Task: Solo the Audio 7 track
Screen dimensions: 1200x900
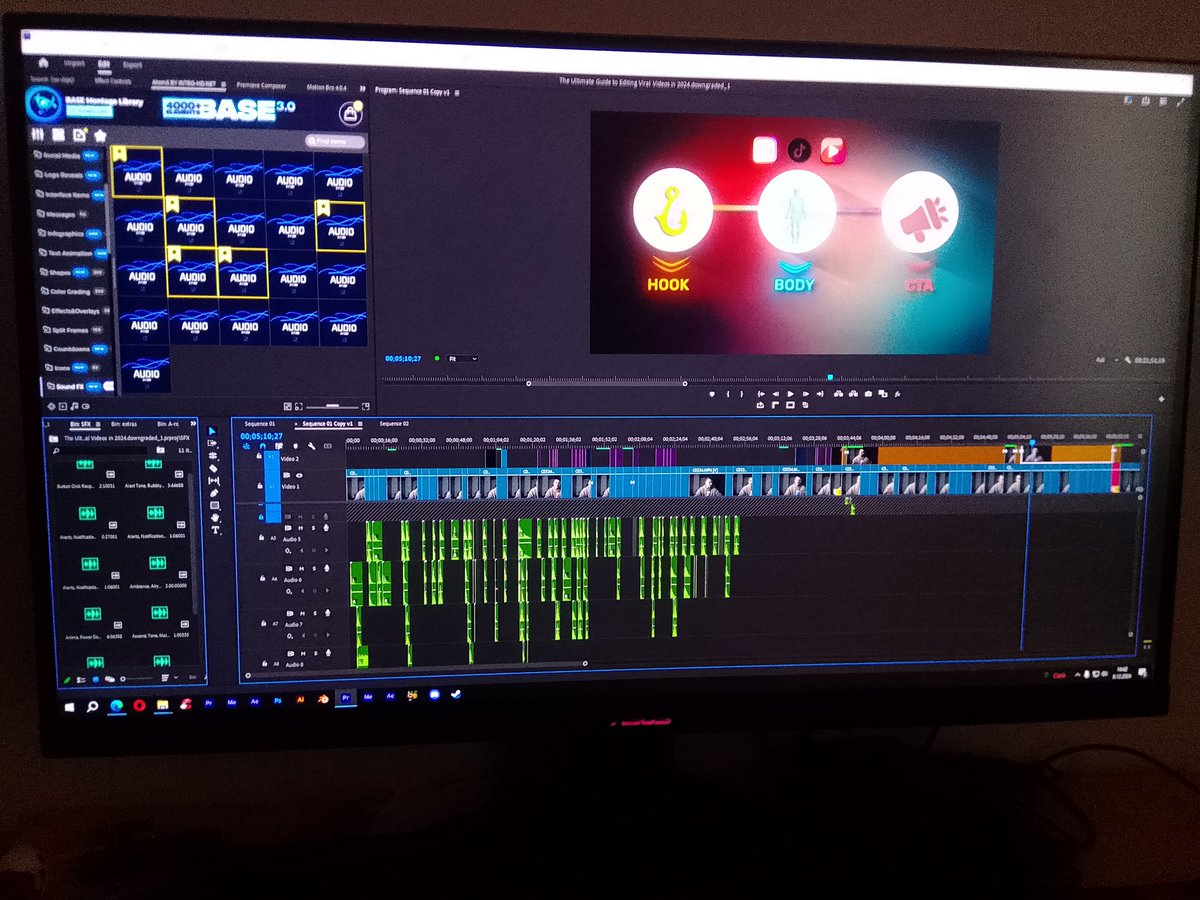Action: click(x=314, y=612)
